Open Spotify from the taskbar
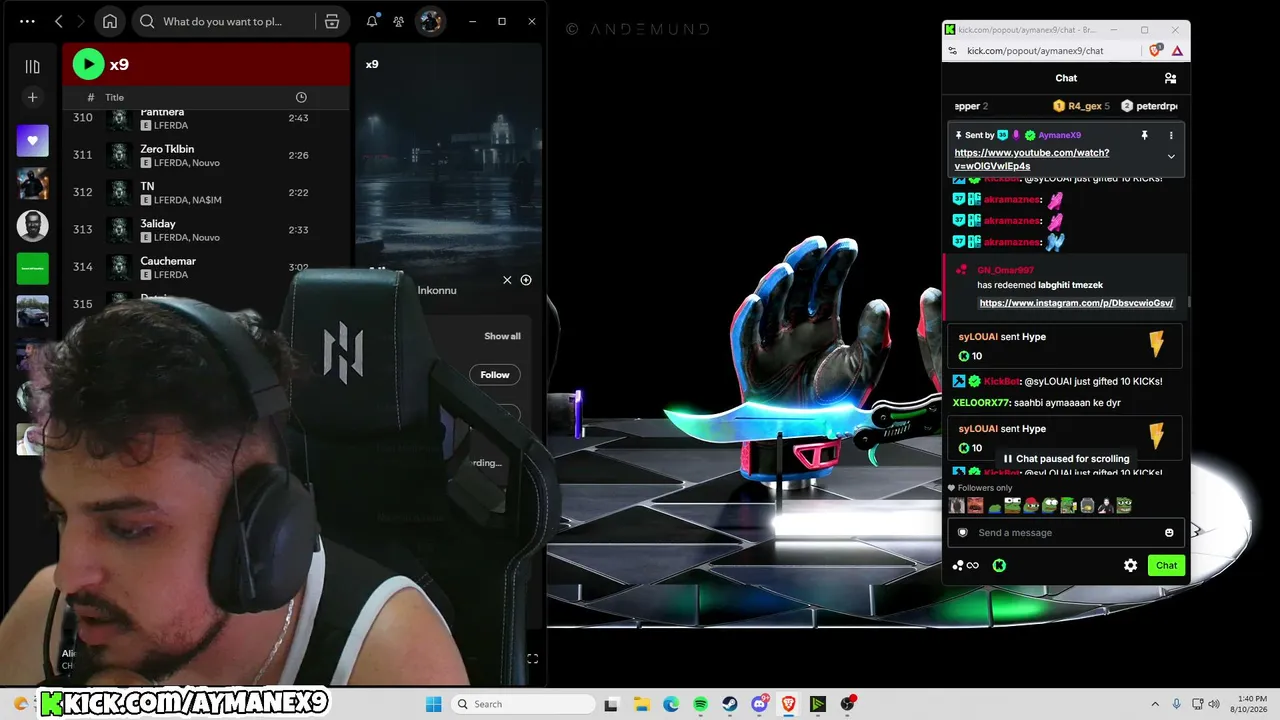1280x720 pixels. coord(700,704)
